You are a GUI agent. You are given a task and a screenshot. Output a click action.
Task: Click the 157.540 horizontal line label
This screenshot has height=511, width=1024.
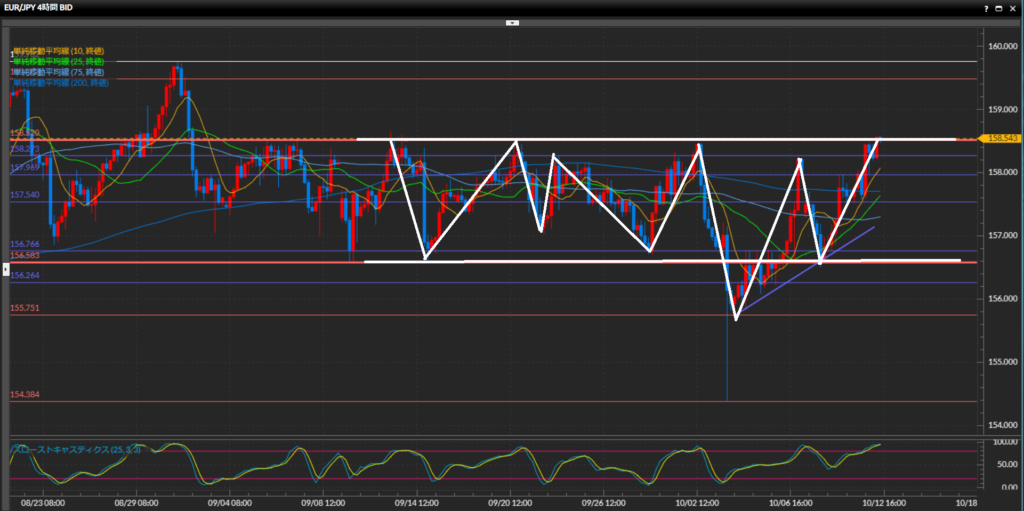[x=24, y=195]
